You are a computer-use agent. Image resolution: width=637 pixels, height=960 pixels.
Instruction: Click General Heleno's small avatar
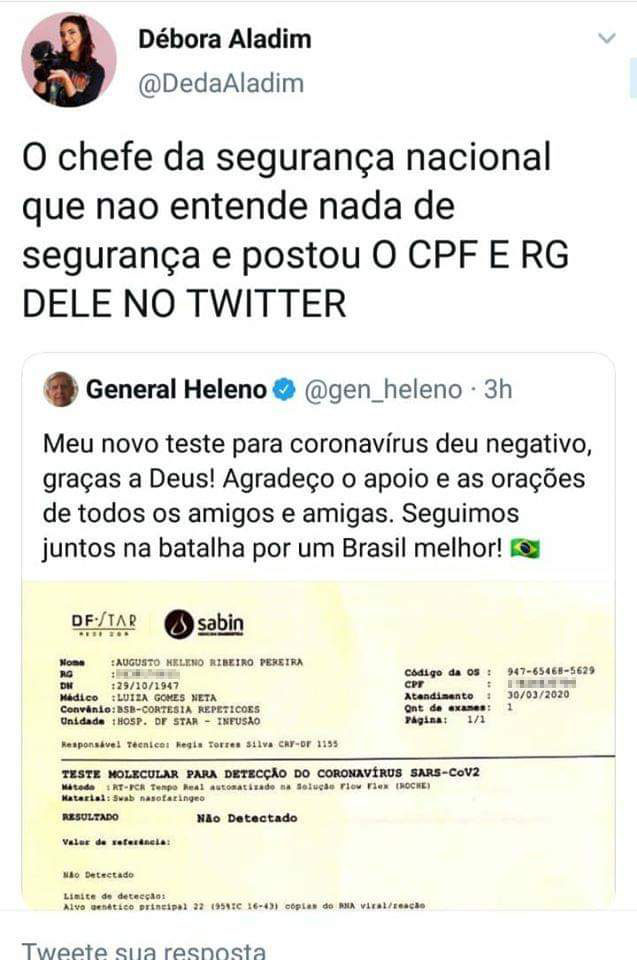pos(61,389)
